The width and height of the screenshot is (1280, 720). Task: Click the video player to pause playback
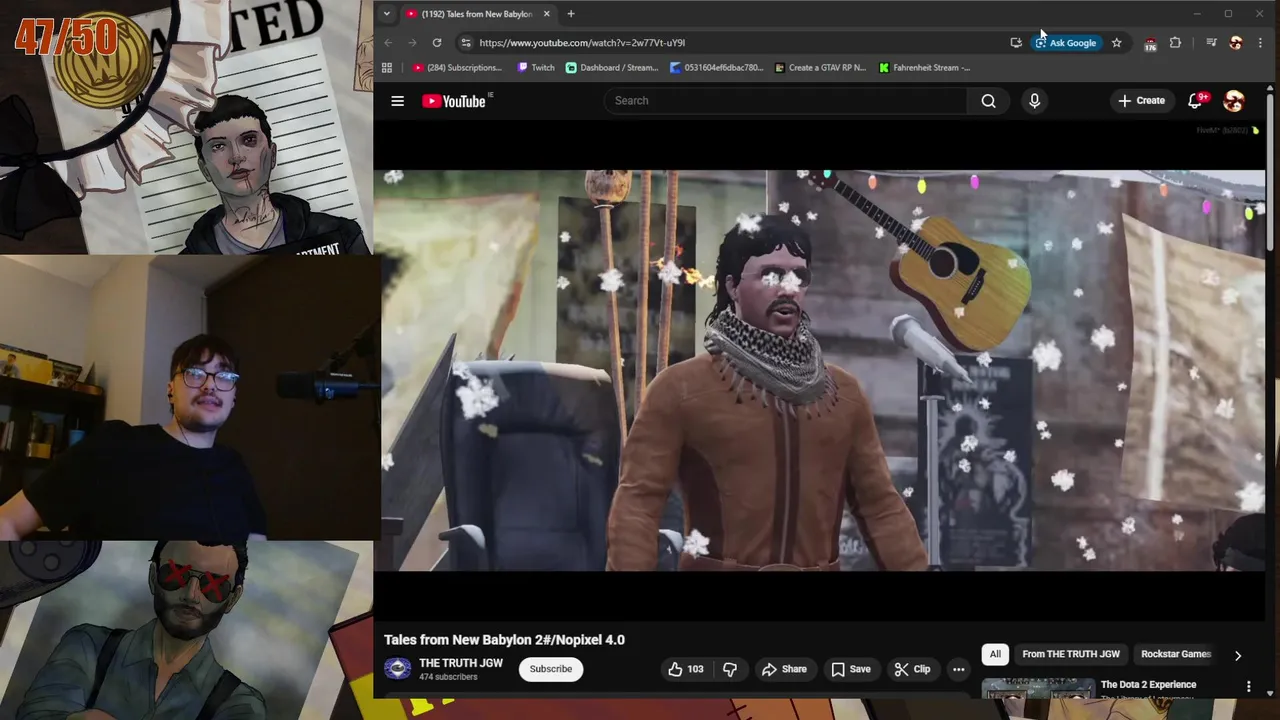click(x=819, y=370)
